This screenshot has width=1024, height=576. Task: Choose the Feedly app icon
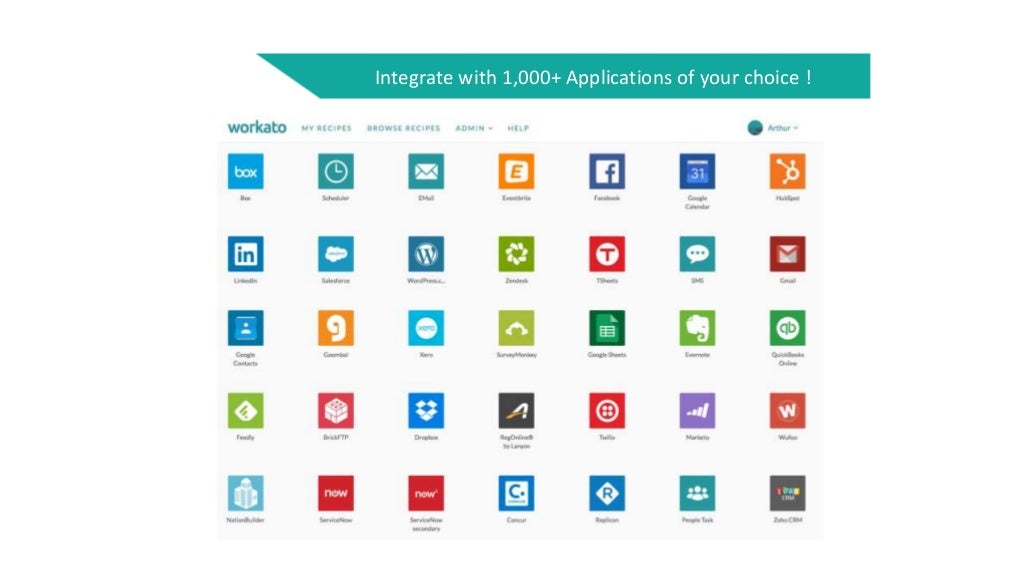pyautogui.click(x=246, y=410)
